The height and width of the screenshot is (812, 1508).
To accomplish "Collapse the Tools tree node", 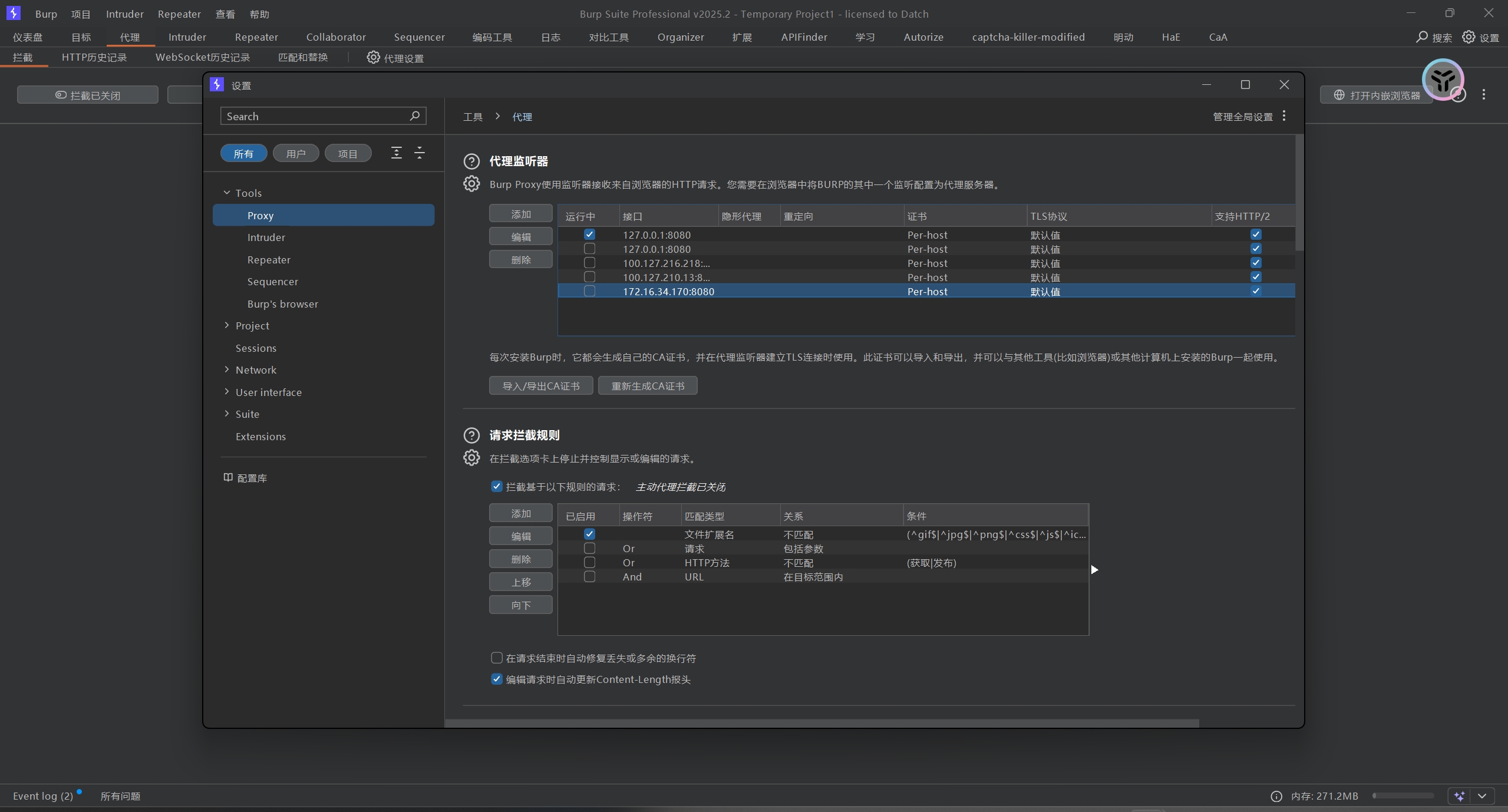I will pyautogui.click(x=227, y=193).
